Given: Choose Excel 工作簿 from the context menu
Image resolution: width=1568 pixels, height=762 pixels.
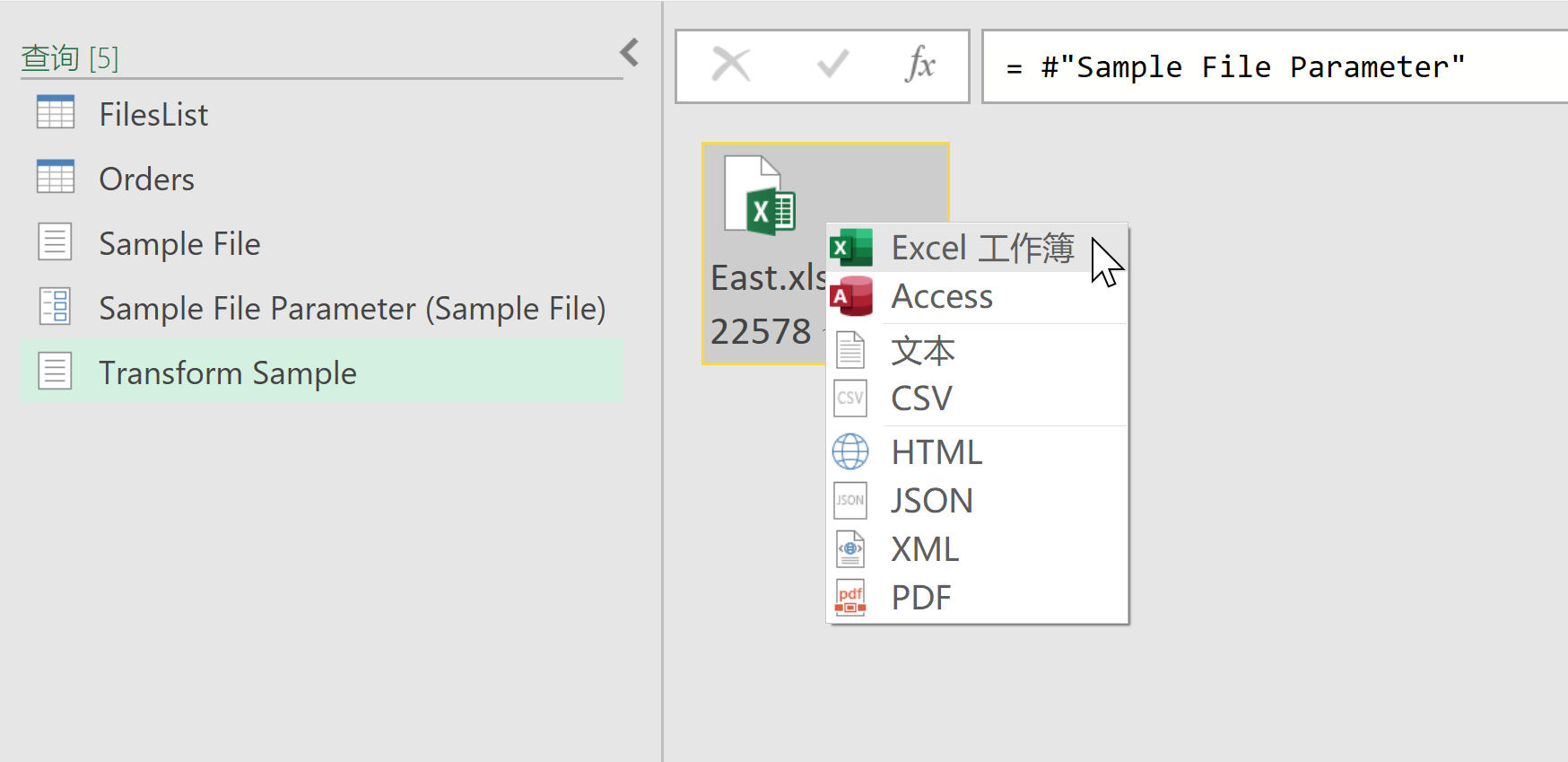Looking at the screenshot, I should click(977, 248).
